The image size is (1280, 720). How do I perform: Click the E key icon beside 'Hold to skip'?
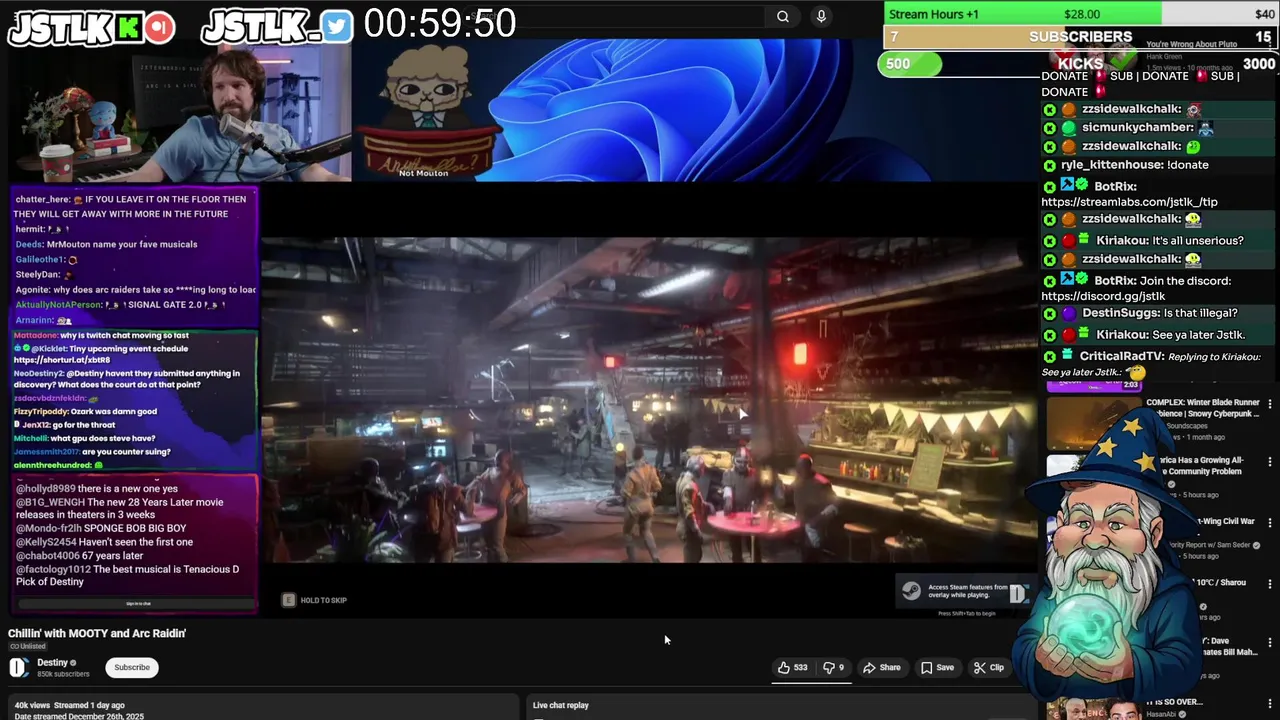tap(289, 600)
